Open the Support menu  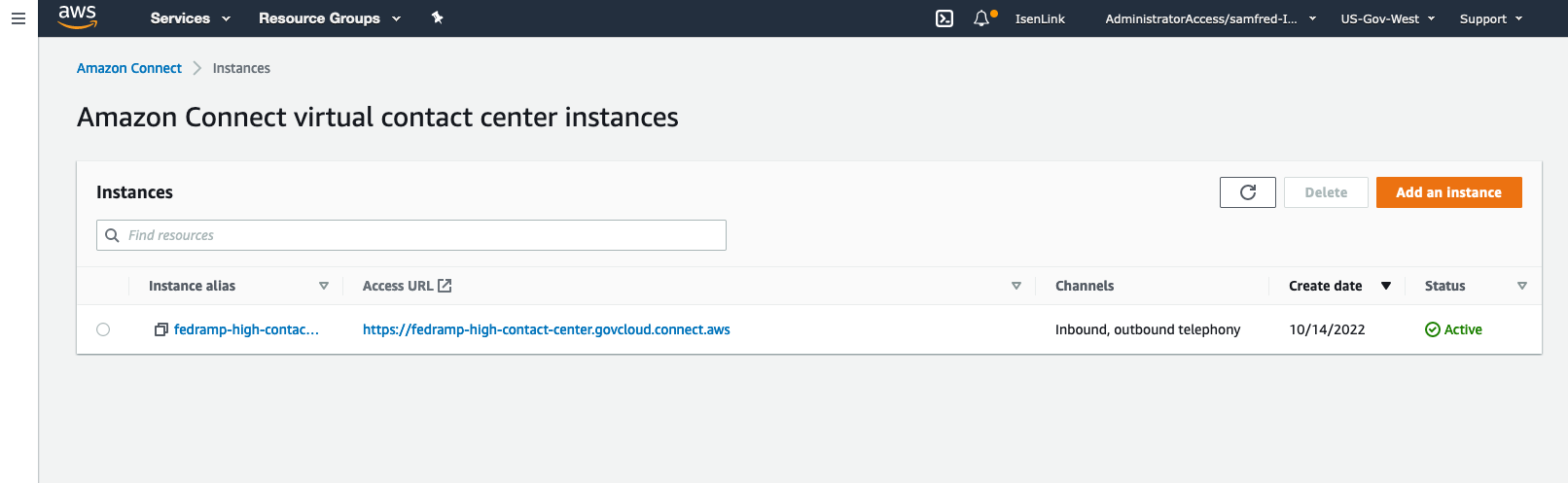click(1491, 18)
